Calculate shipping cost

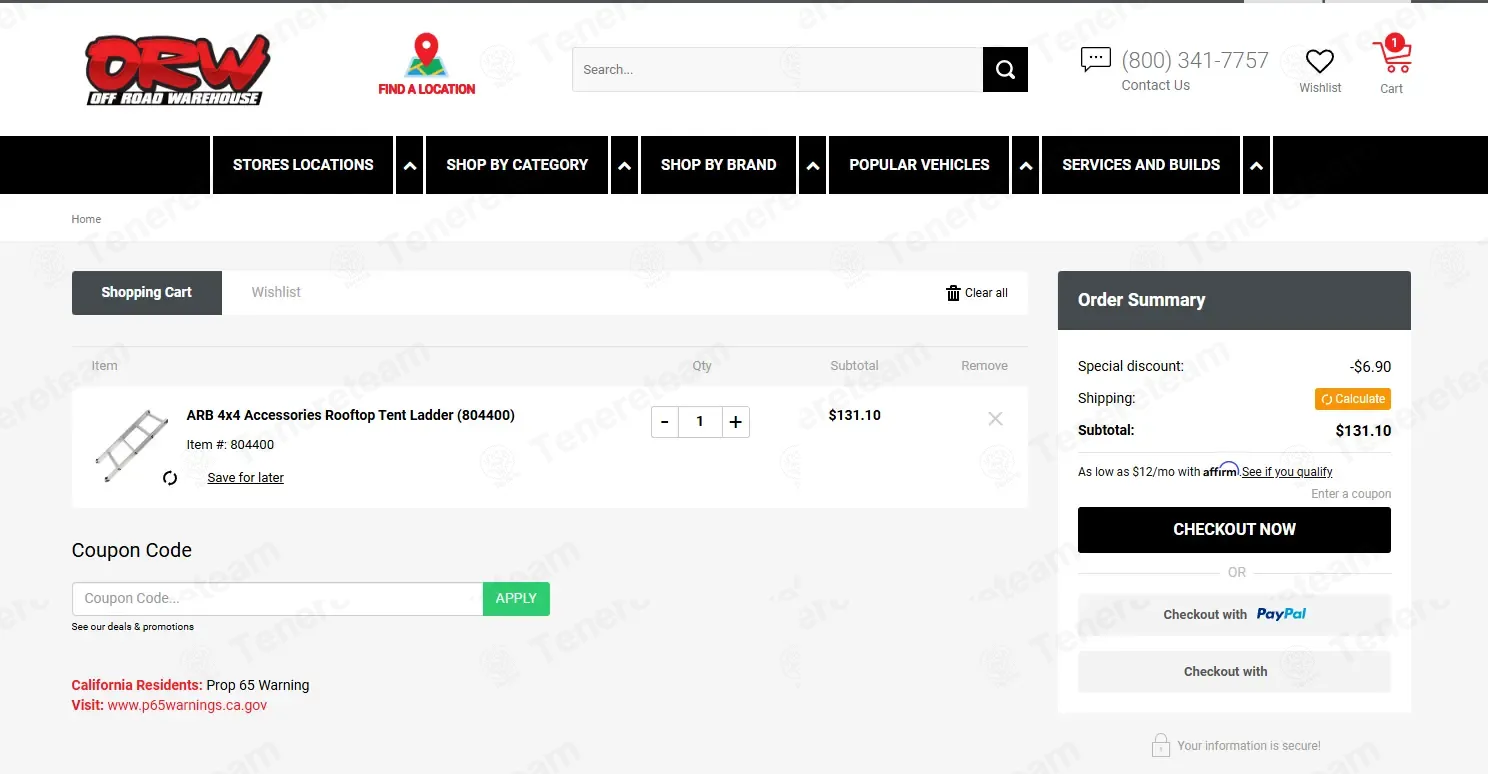point(1353,399)
